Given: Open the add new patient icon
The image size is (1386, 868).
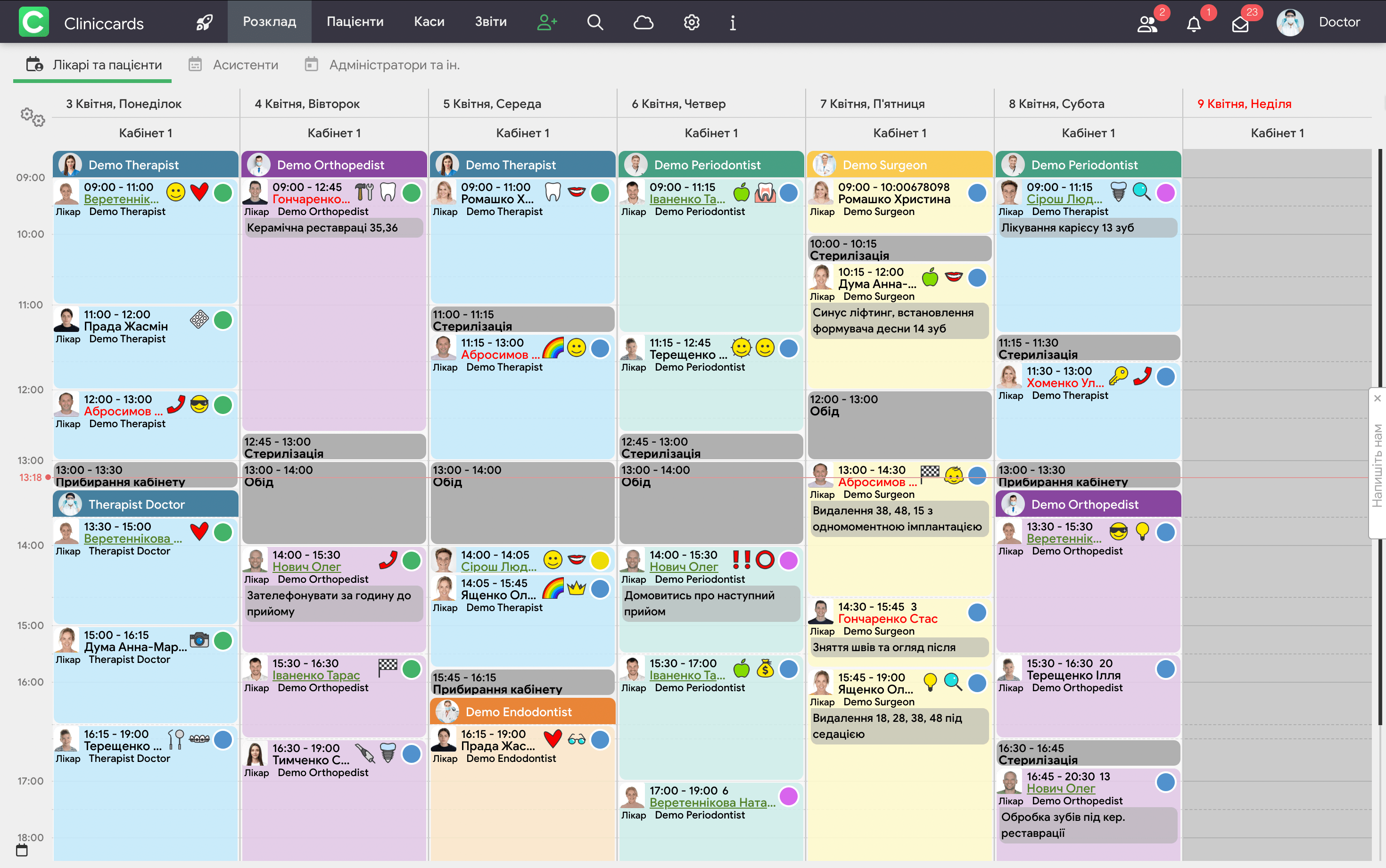Looking at the screenshot, I should coord(546,22).
